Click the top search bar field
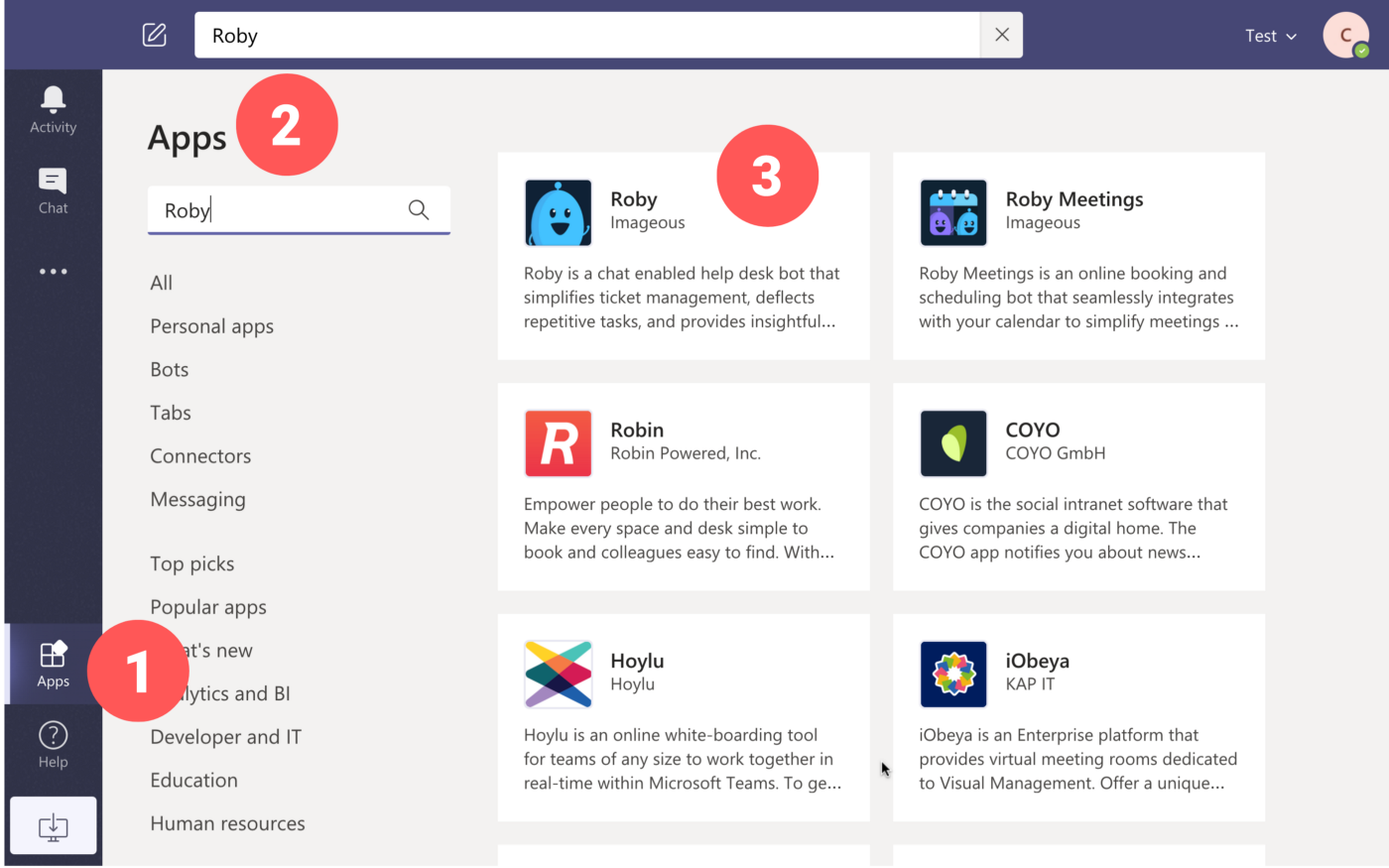1389x868 pixels. tap(587, 35)
